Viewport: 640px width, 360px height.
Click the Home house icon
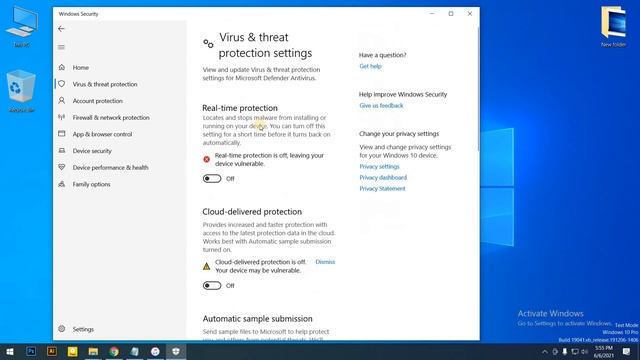point(62,67)
